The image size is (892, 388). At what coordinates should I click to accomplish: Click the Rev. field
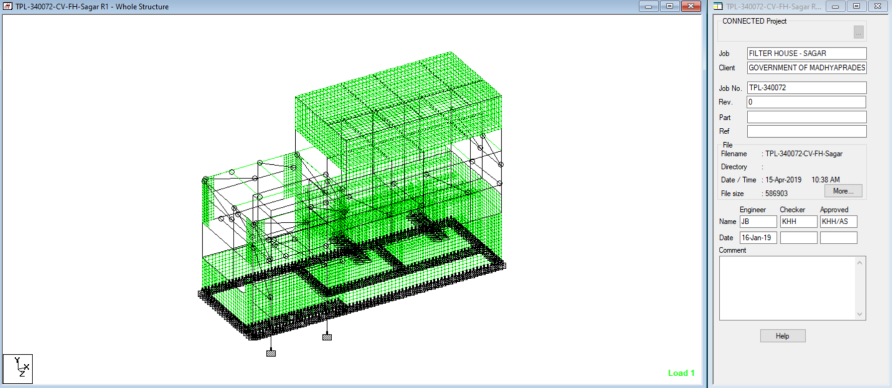807,102
